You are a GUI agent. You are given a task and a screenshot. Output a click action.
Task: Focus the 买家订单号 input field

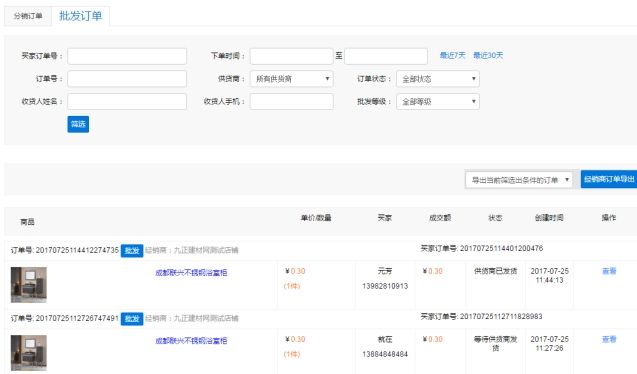tap(127, 56)
